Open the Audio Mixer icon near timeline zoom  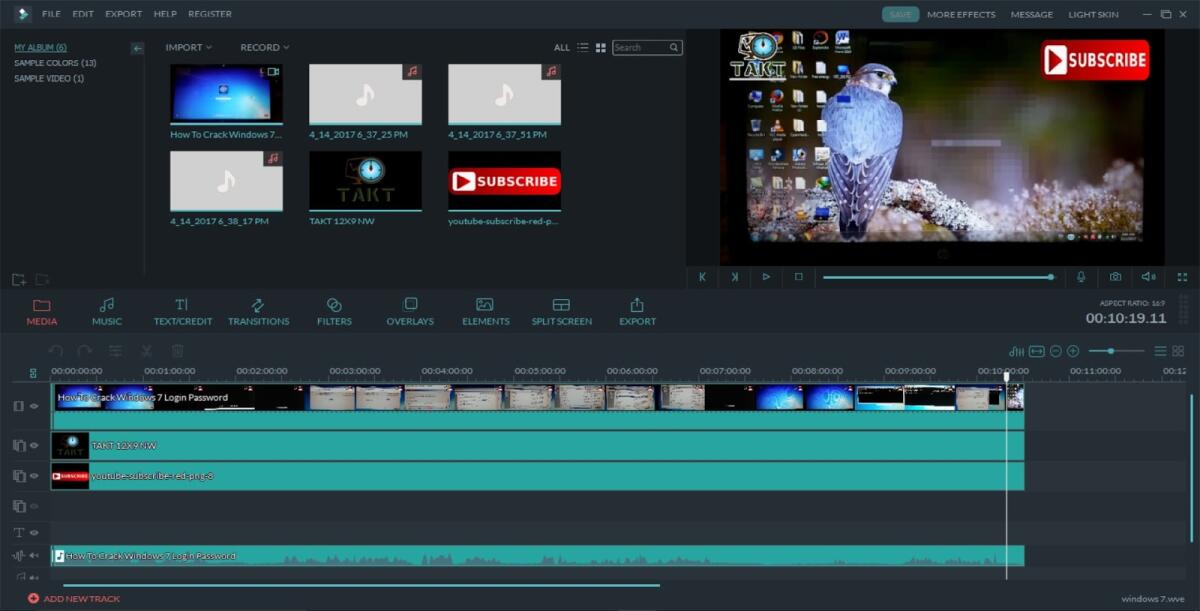tap(1017, 351)
